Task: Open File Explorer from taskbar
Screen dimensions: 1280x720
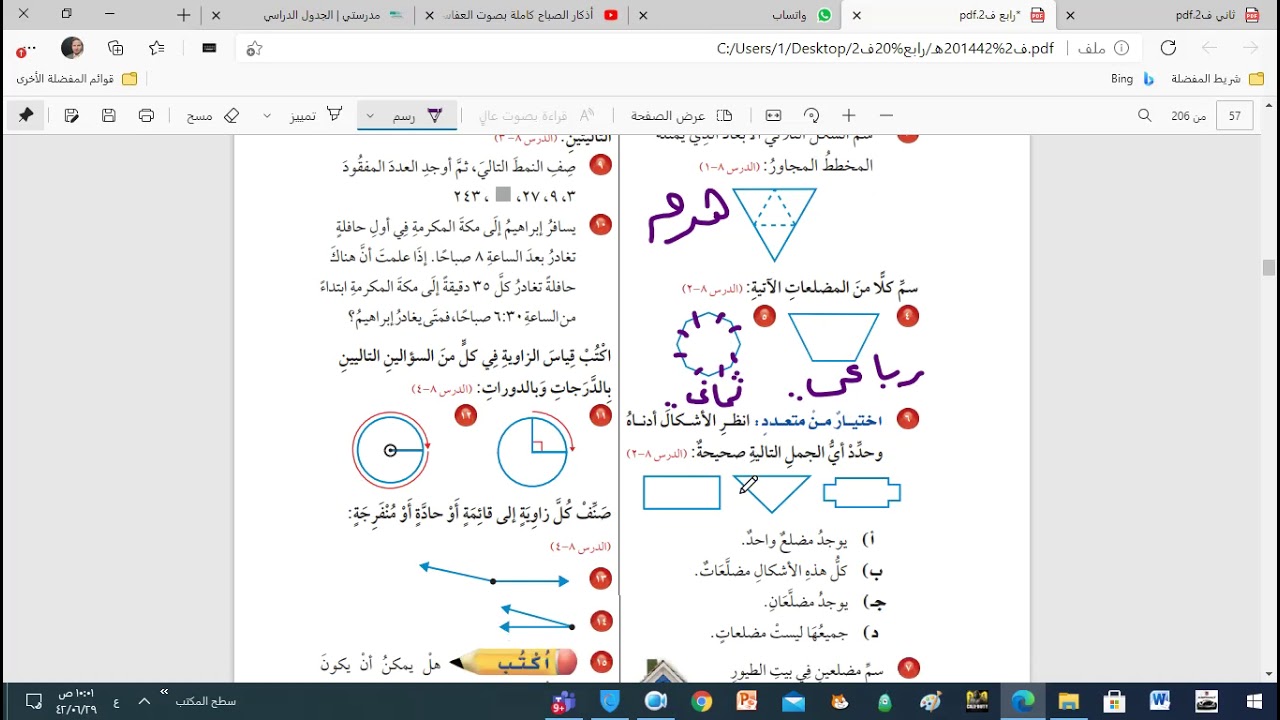Action: pyautogui.click(x=1069, y=701)
